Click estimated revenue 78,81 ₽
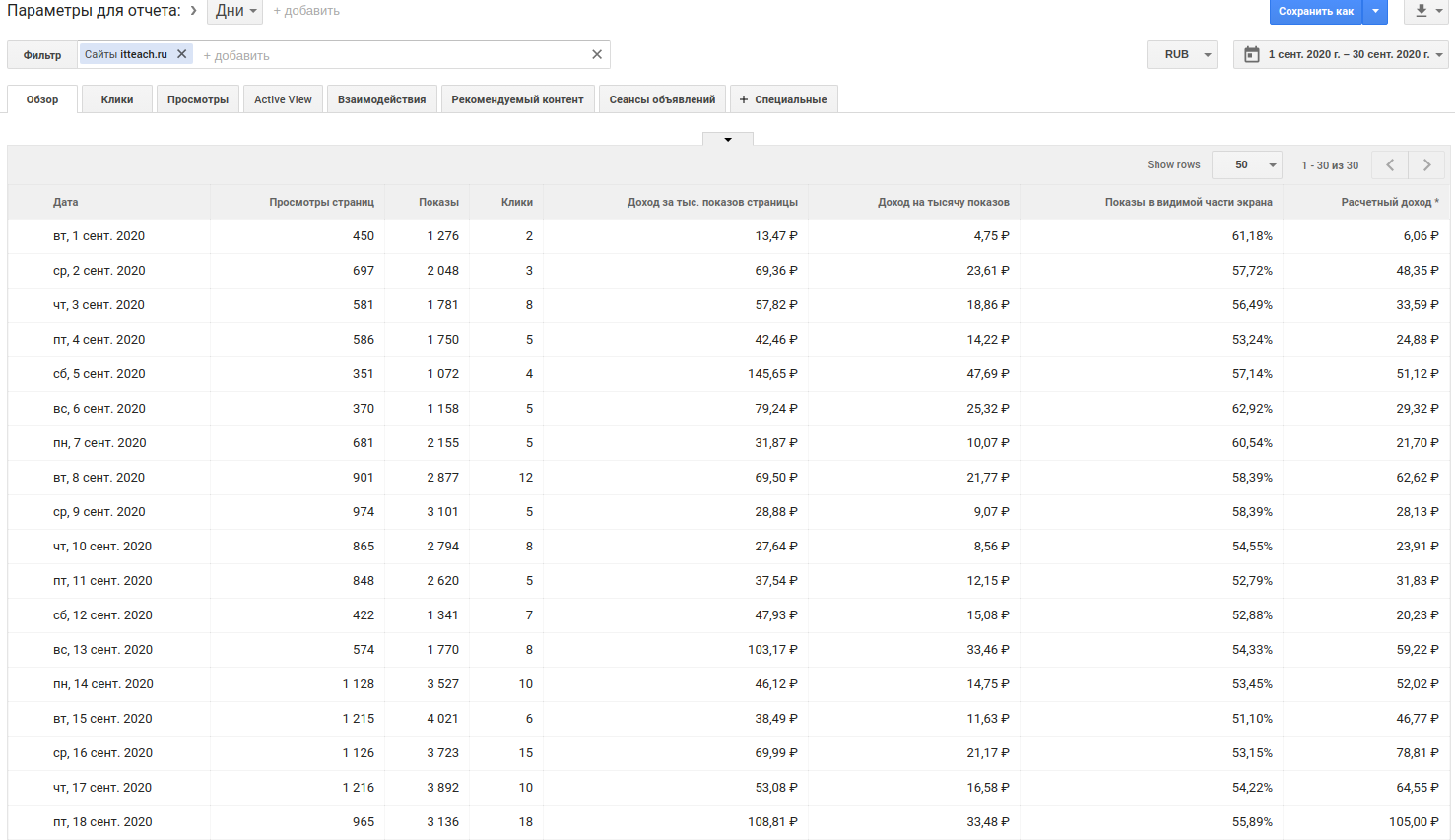The width and height of the screenshot is (1455, 840). 1418,753
